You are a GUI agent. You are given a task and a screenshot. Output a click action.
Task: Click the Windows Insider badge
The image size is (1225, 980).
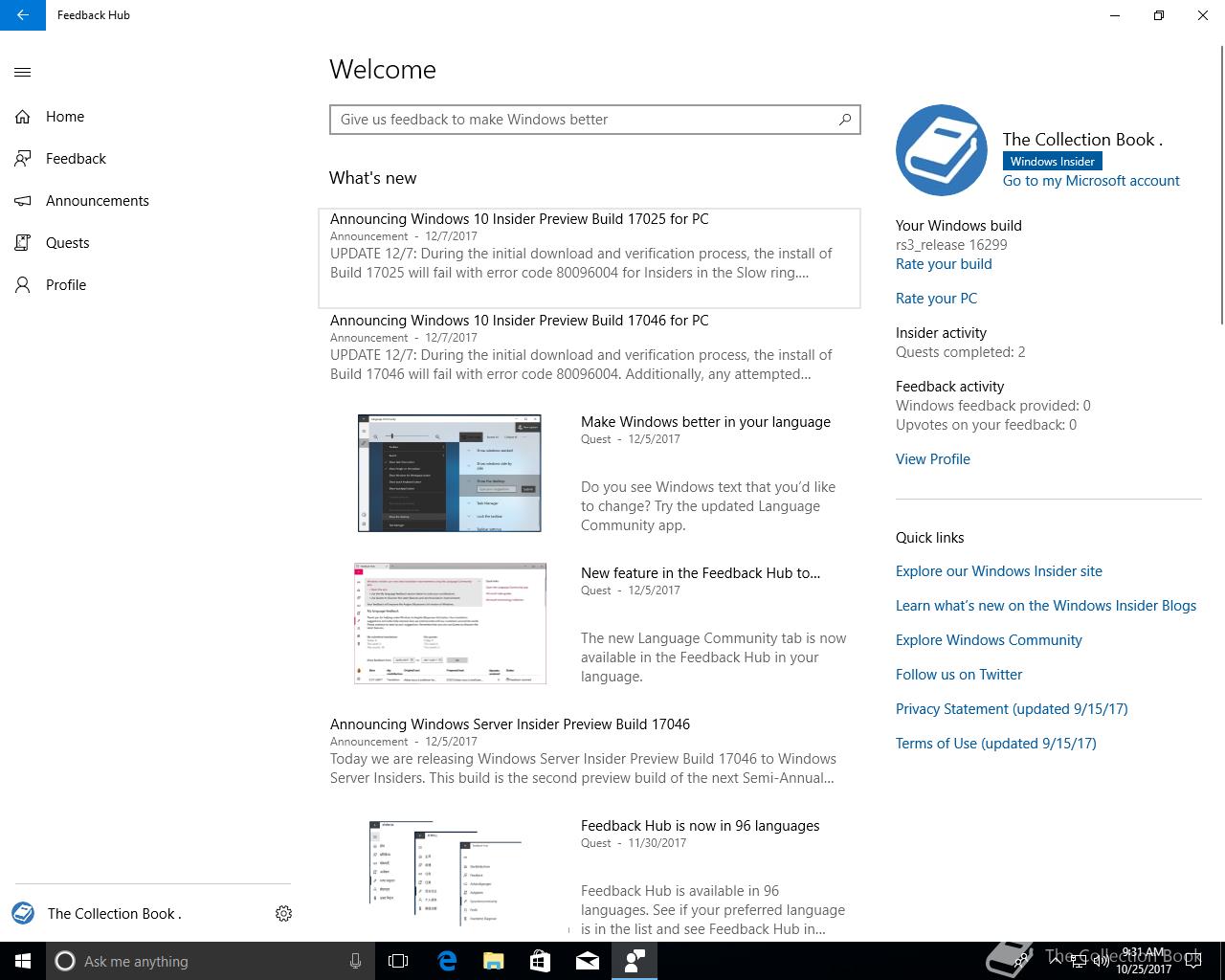point(1052,161)
